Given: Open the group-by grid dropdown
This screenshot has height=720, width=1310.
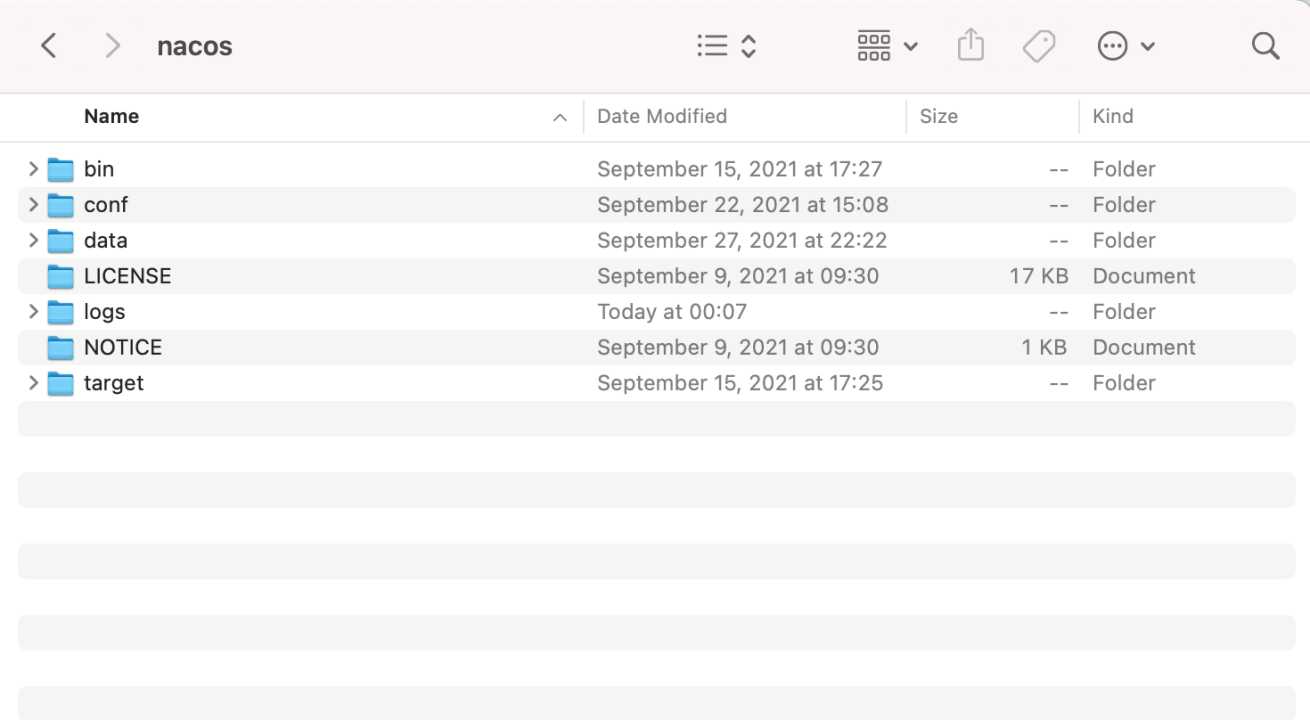Looking at the screenshot, I should pyautogui.click(x=888, y=46).
